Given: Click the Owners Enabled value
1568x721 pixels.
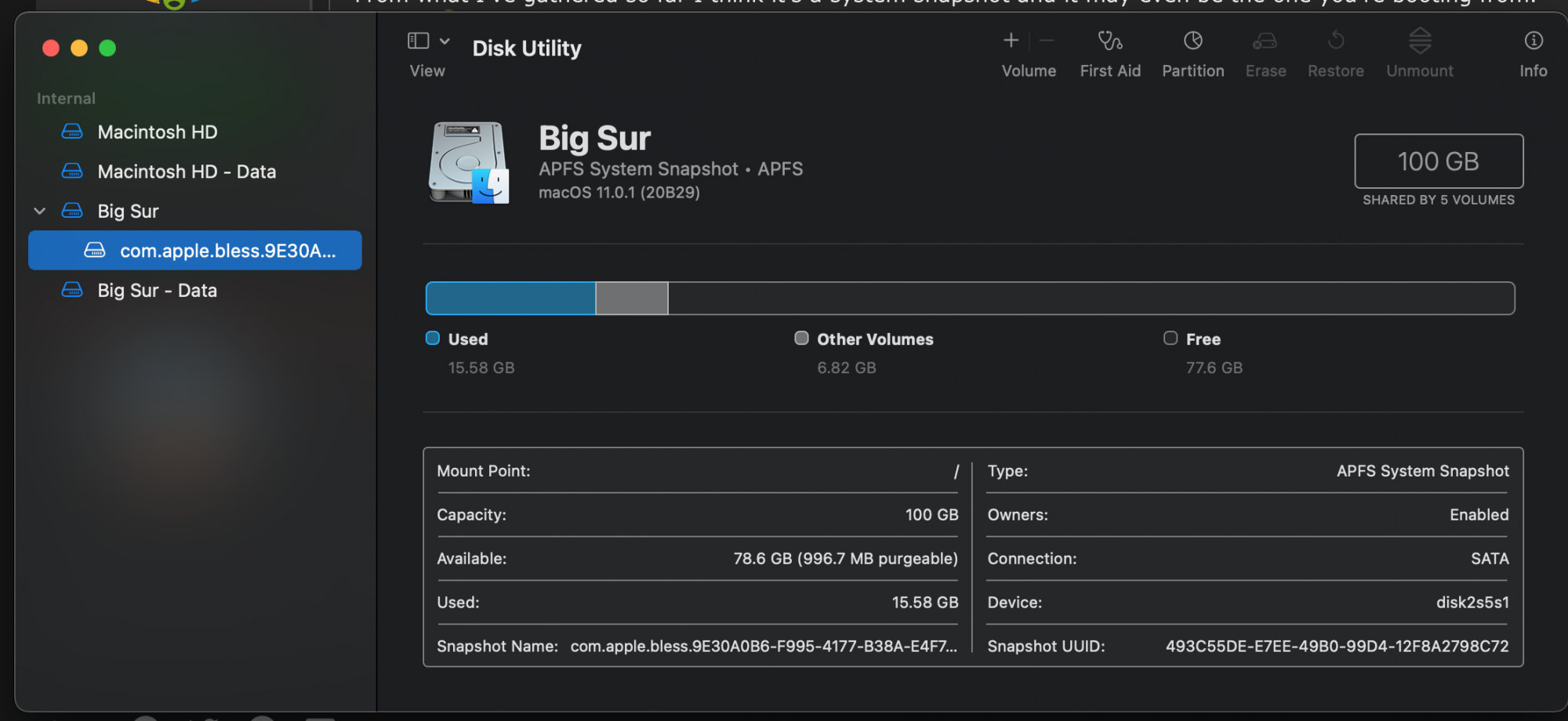Looking at the screenshot, I should [1479, 515].
